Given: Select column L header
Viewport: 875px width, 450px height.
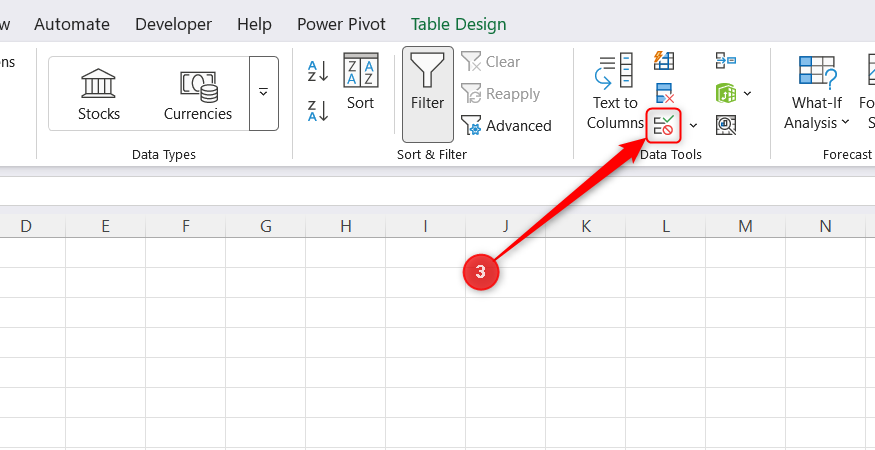Looking at the screenshot, I should point(665,226).
